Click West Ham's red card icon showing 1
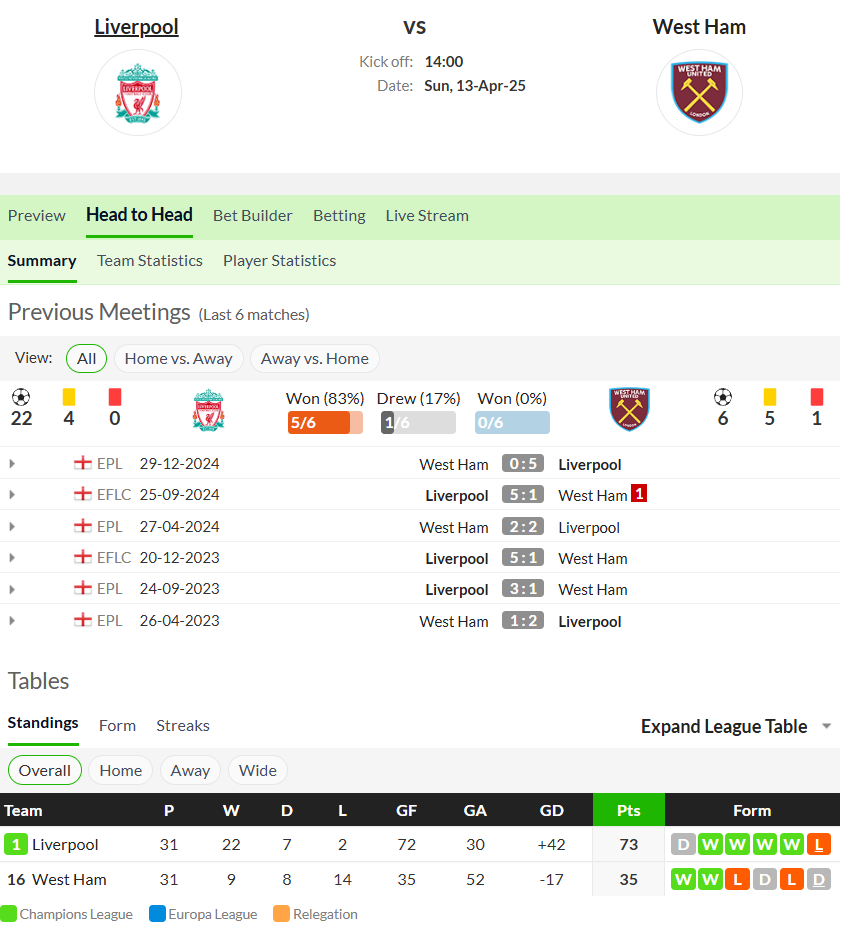 click(816, 397)
